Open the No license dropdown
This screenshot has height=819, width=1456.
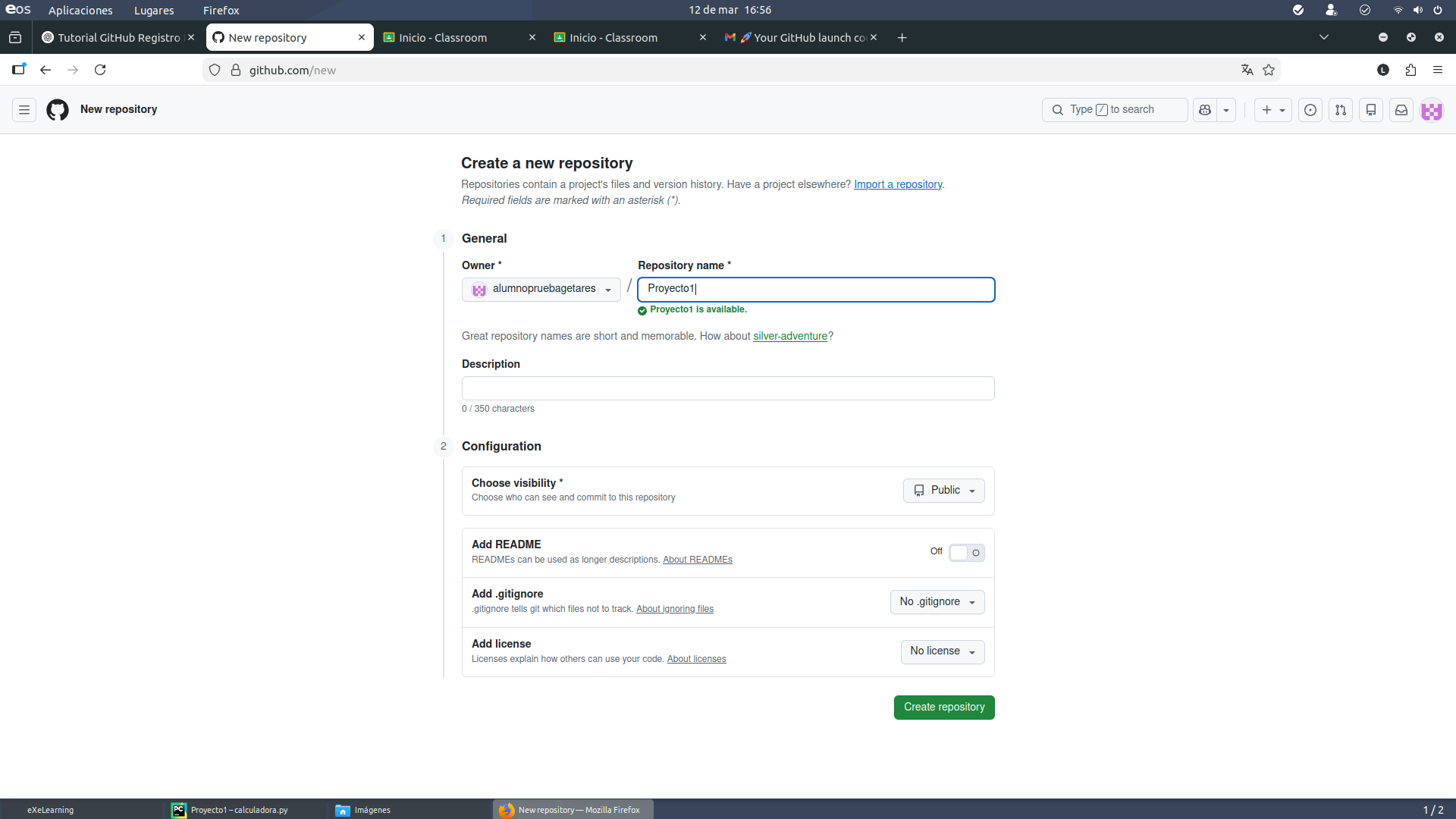(x=943, y=651)
